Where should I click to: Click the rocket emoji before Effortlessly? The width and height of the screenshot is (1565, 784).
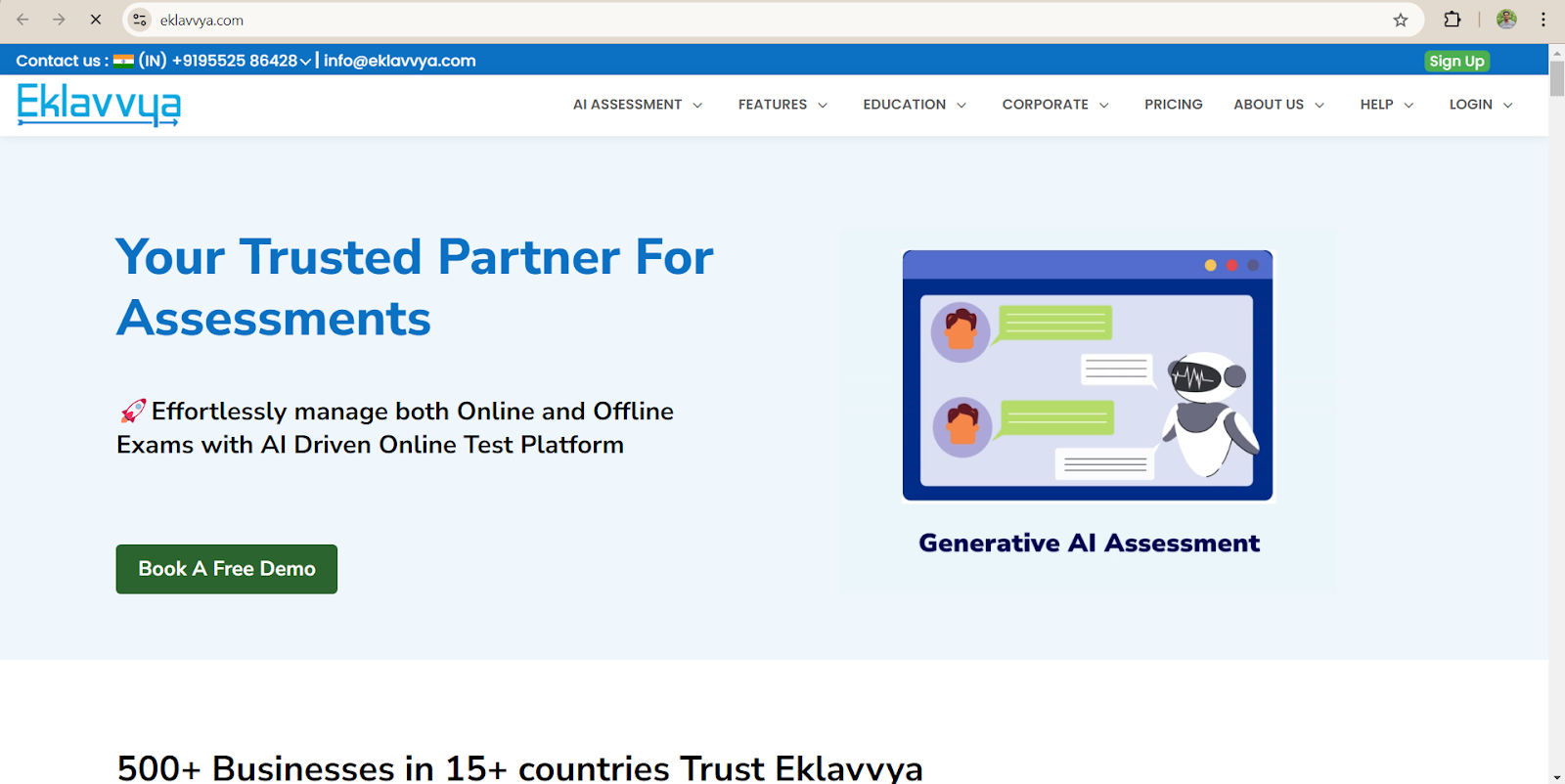(132, 412)
